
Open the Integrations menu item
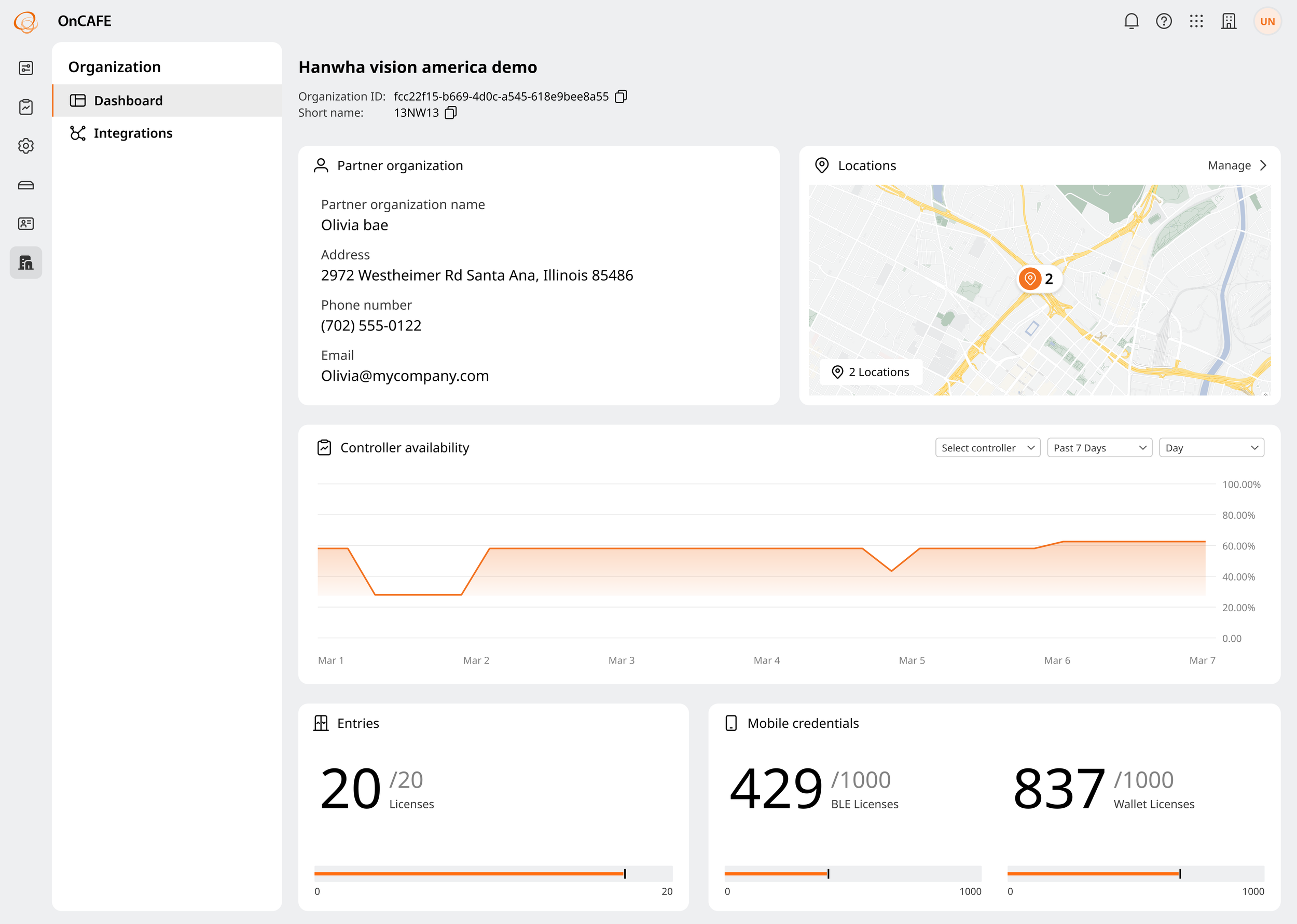167,133
